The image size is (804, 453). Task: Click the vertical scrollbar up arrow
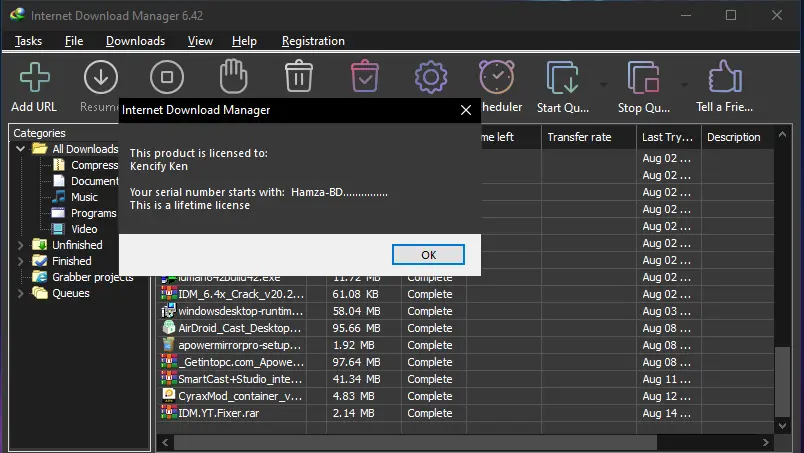782,134
